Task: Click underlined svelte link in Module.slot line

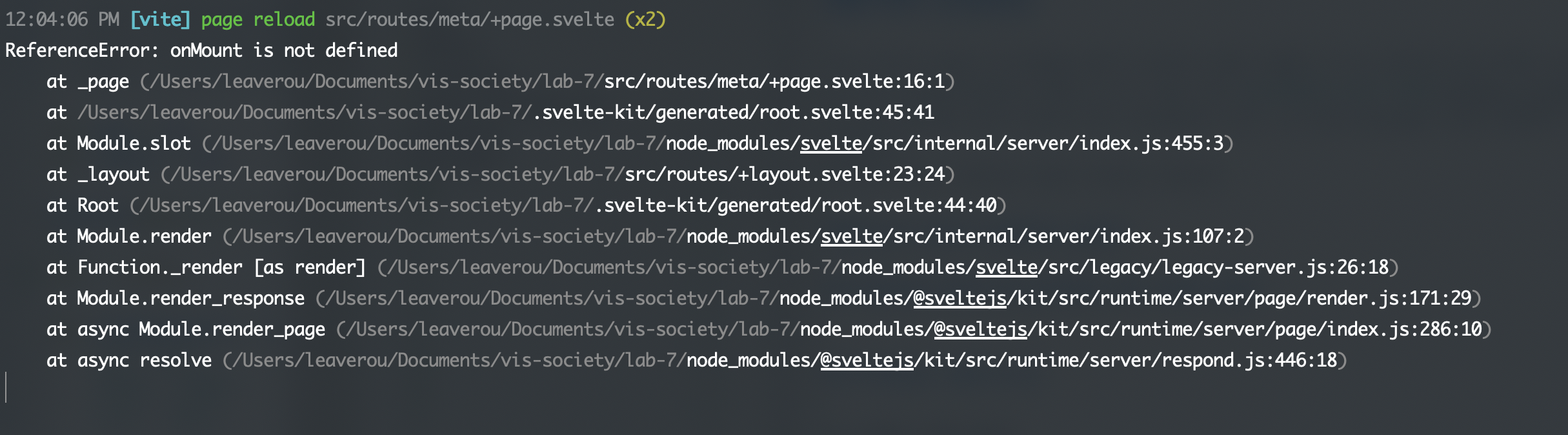Action: [x=830, y=144]
